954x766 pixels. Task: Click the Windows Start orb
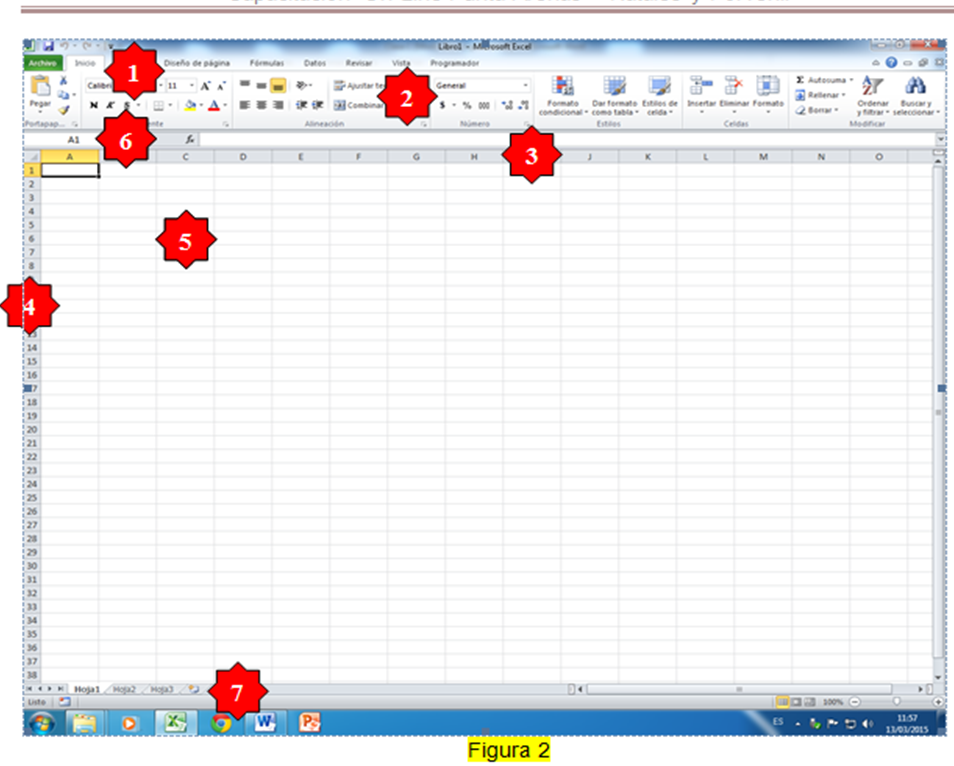[41, 723]
